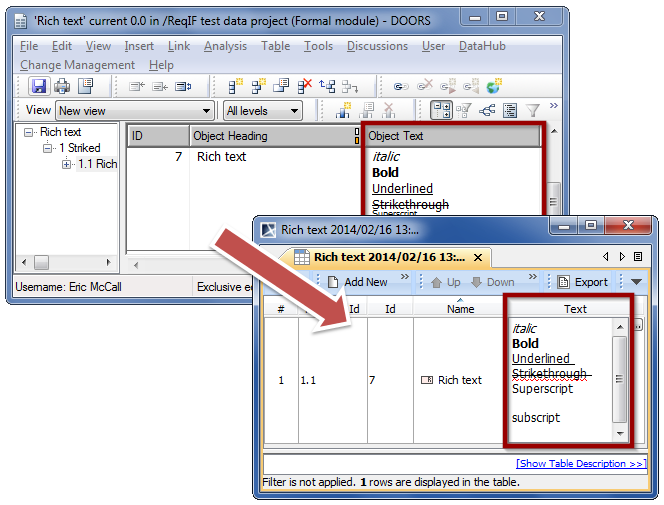Collapse the Rich text tree root
664x505 pixels.
coord(28,132)
